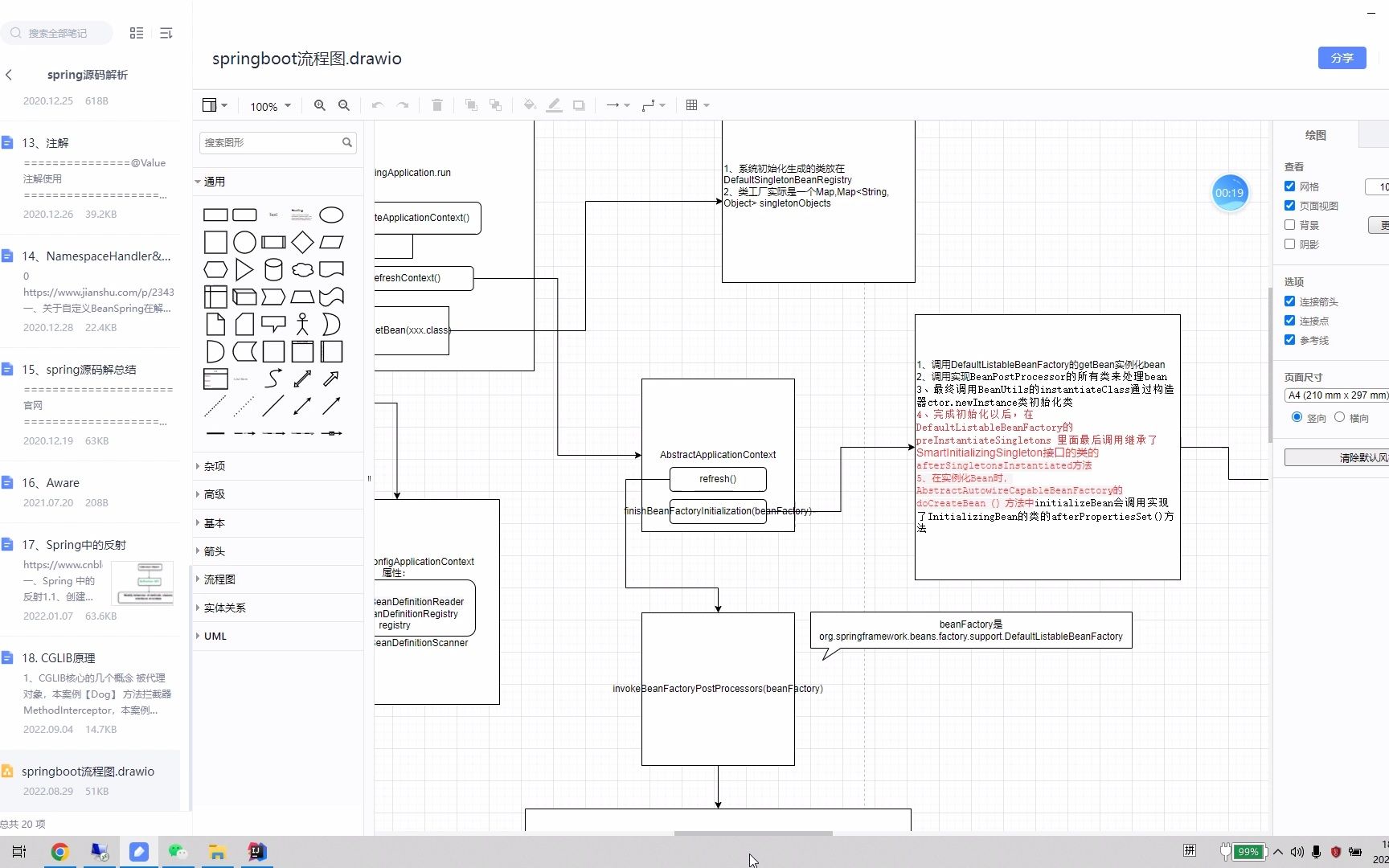Open note 13、注解
This screenshot has width=1389, height=868.
90,178
